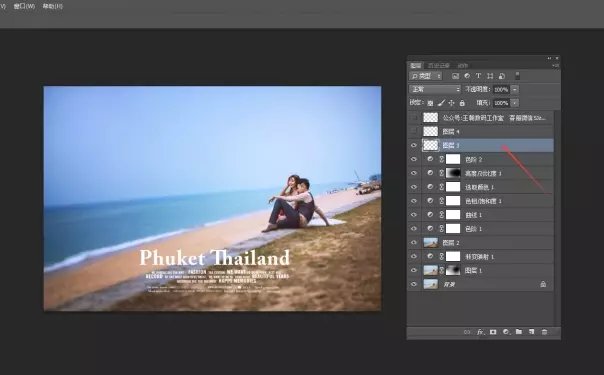604x375 pixels.
Task: Hide the 色阶 2 adjustment layer
Action: coord(414,159)
